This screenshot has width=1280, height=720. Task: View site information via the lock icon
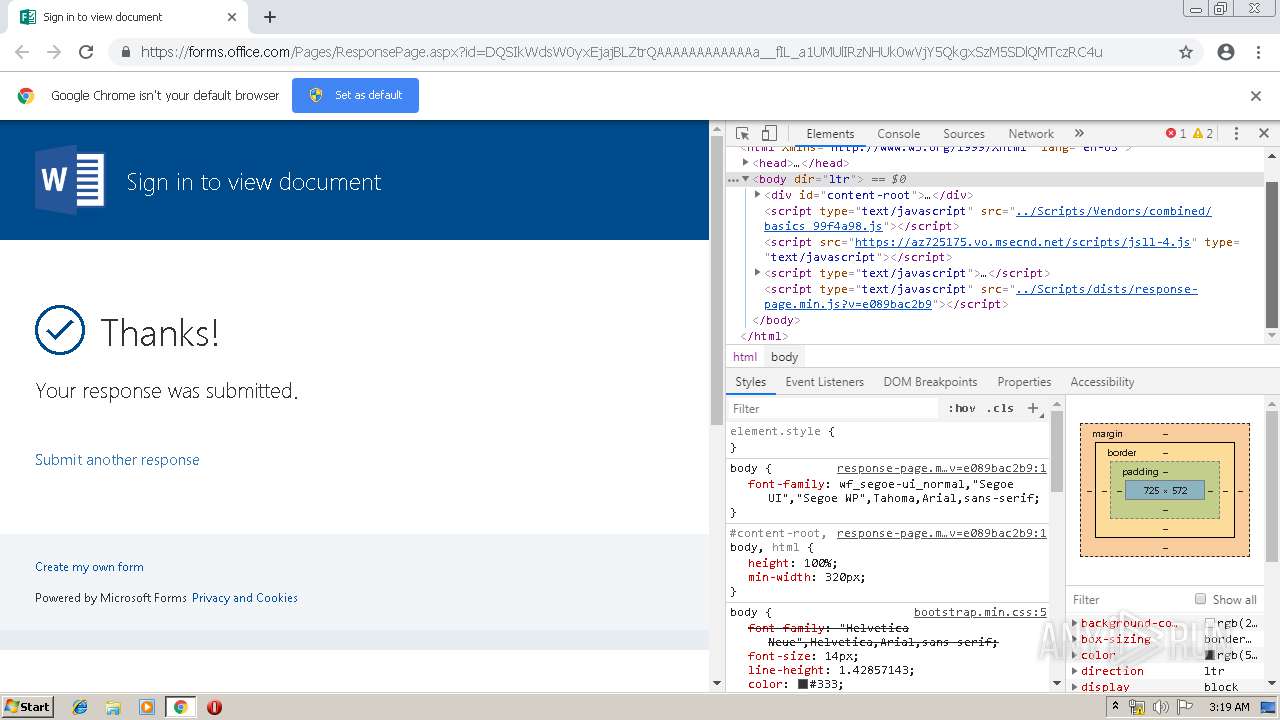[x=125, y=52]
